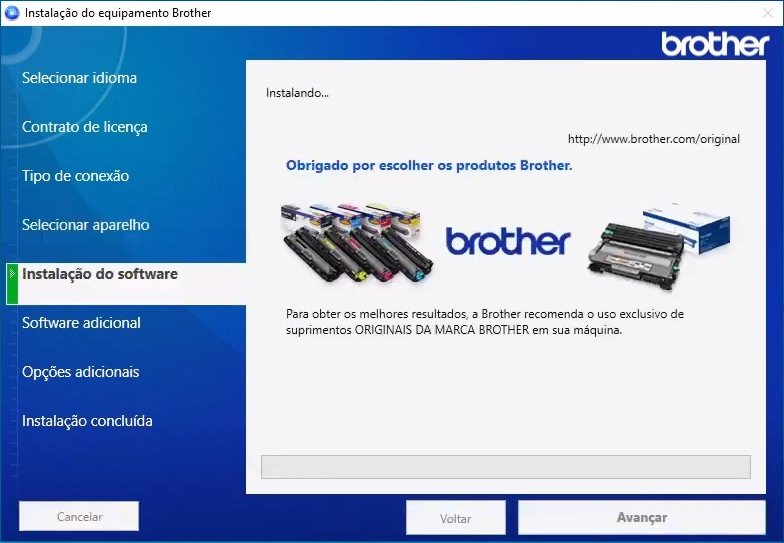Click the installation progress bar
The width and height of the screenshot is (784, 543).
506,466
